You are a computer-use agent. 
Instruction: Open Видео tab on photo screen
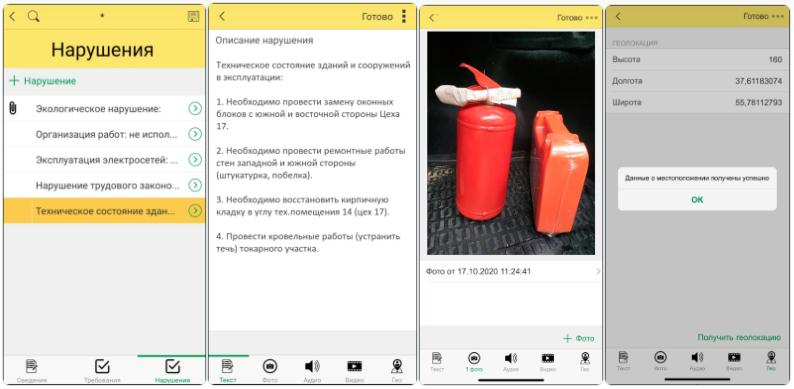548,362
